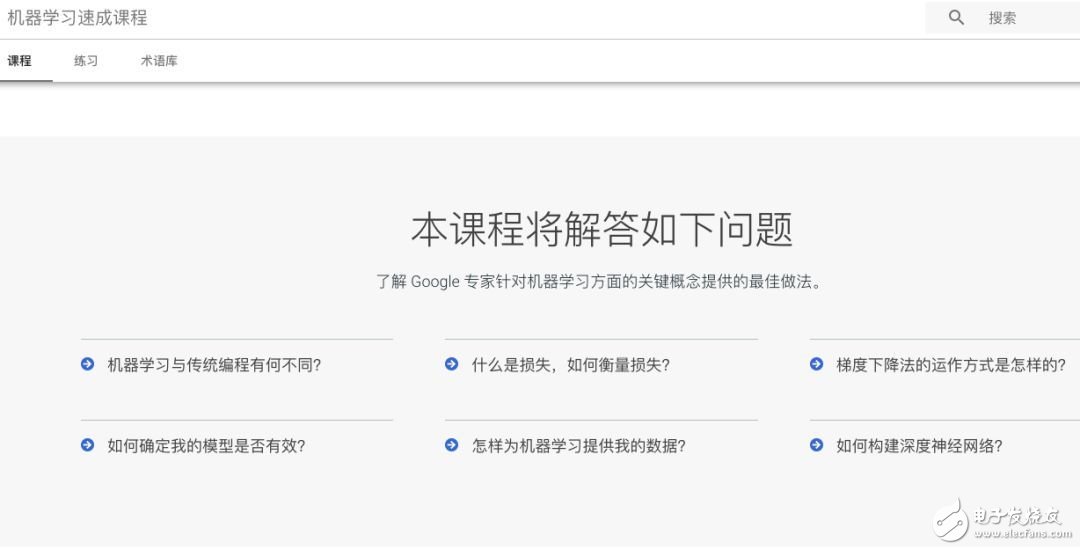Click arrow icon beside 梯度下降法的运作方式
This screenshot has width=1080, height=550.
(817, 365)
